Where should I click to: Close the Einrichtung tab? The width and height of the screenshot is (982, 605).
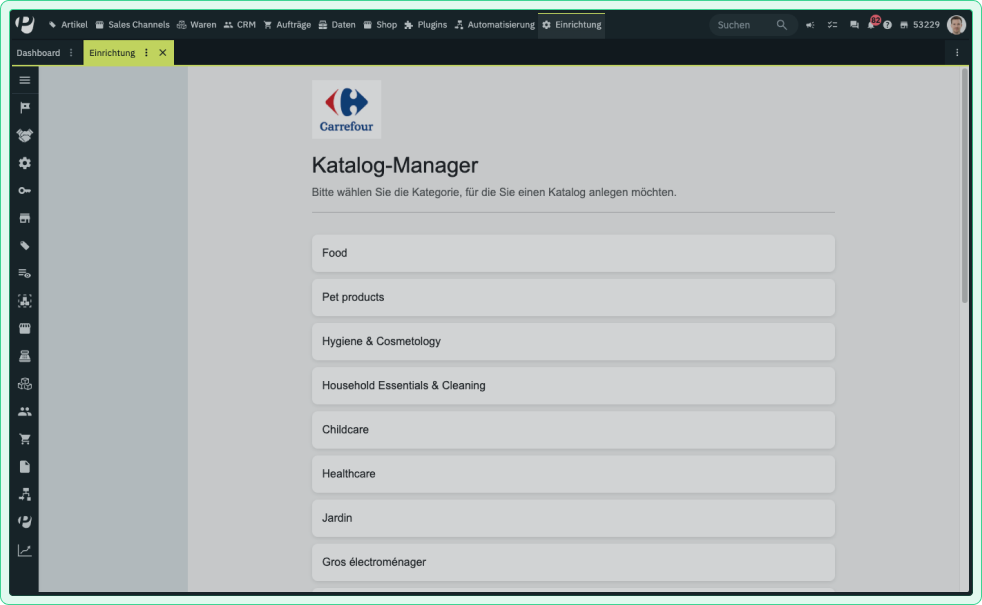163,53
